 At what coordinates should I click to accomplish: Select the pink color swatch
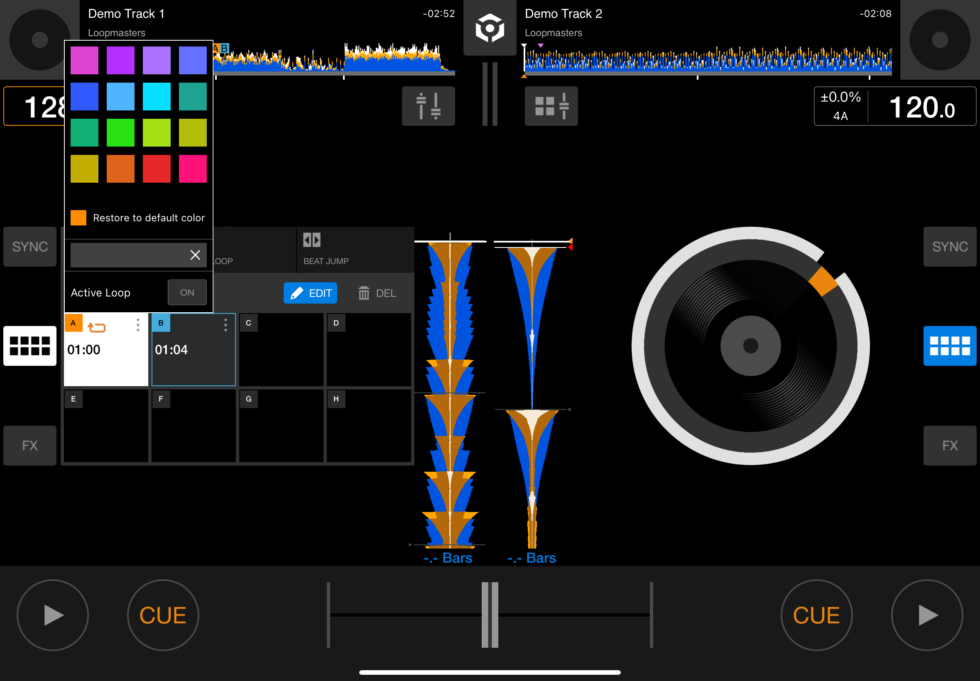84,60
